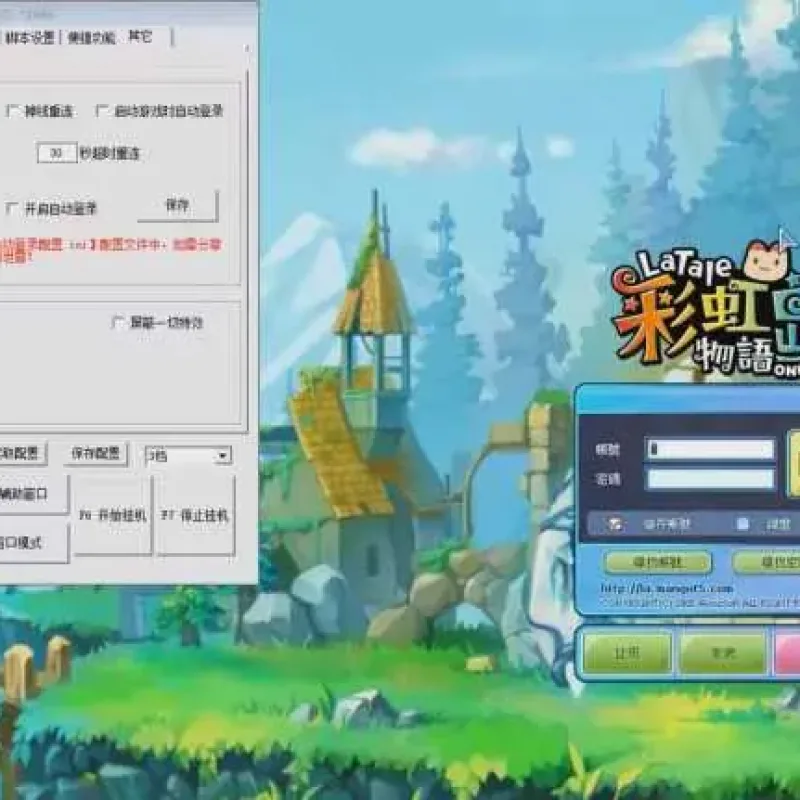Click the red warning text about config file

tap(111, 251)
